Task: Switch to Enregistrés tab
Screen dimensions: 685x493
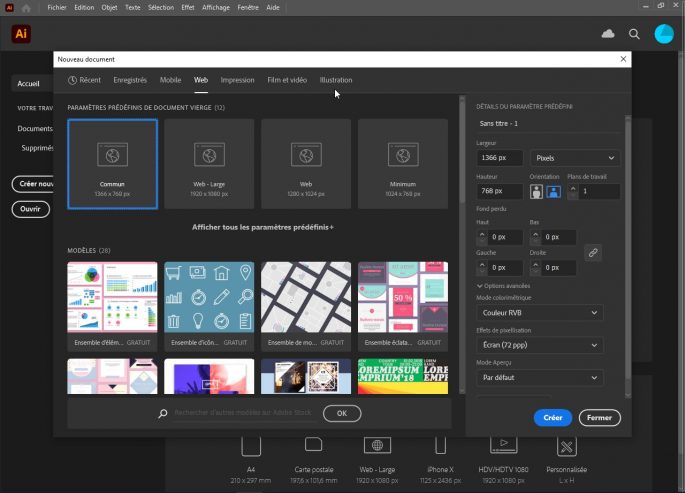Action: [130, 80]
